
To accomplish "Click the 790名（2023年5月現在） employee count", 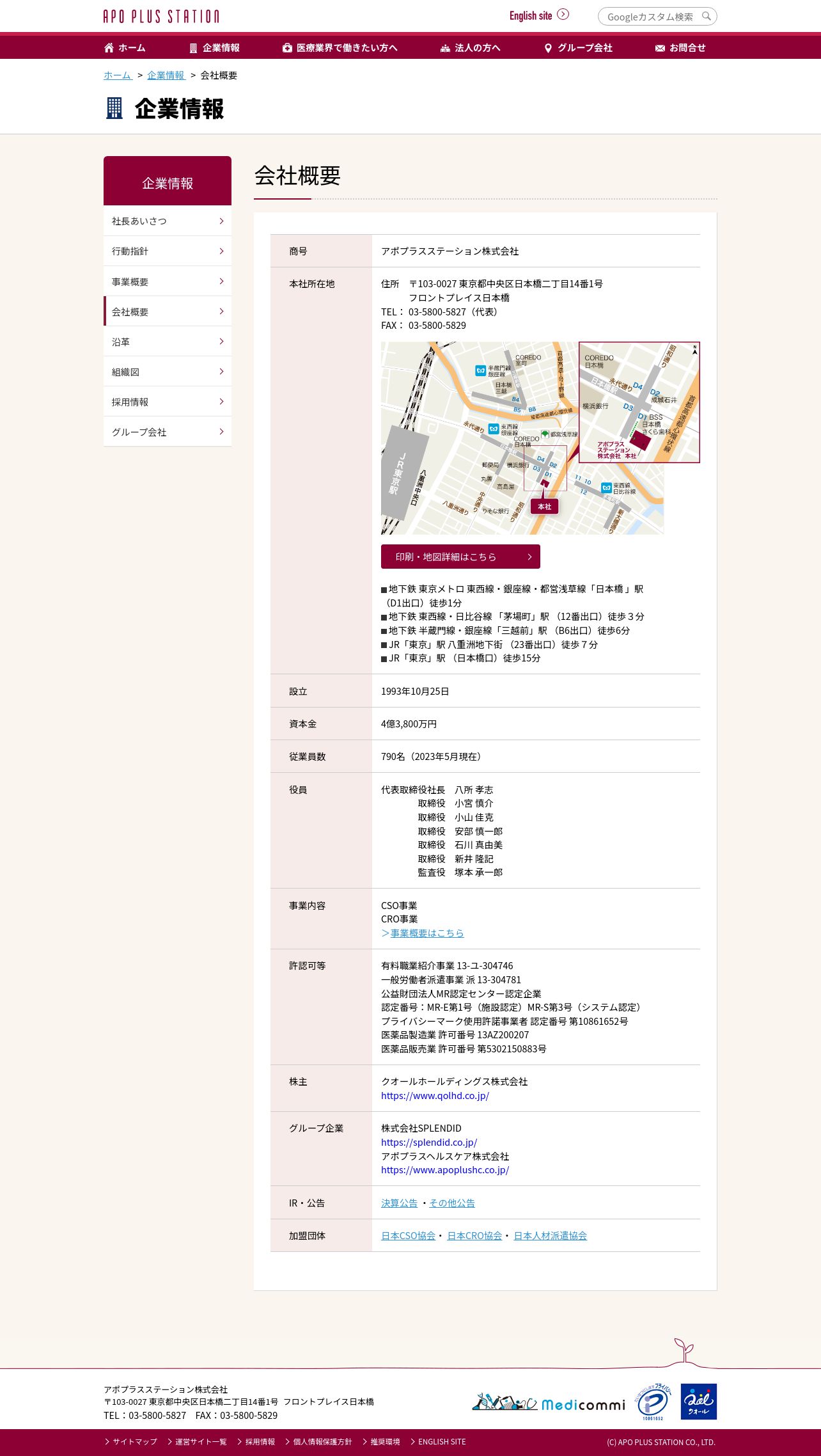I will click(433, 757).
